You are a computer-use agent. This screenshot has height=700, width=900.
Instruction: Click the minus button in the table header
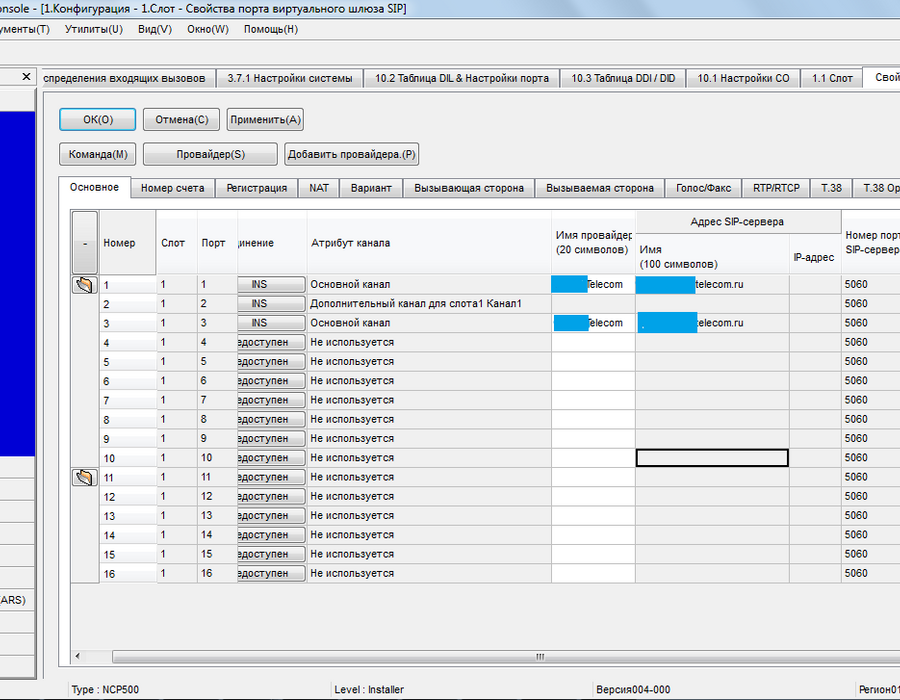click(85, 243)
